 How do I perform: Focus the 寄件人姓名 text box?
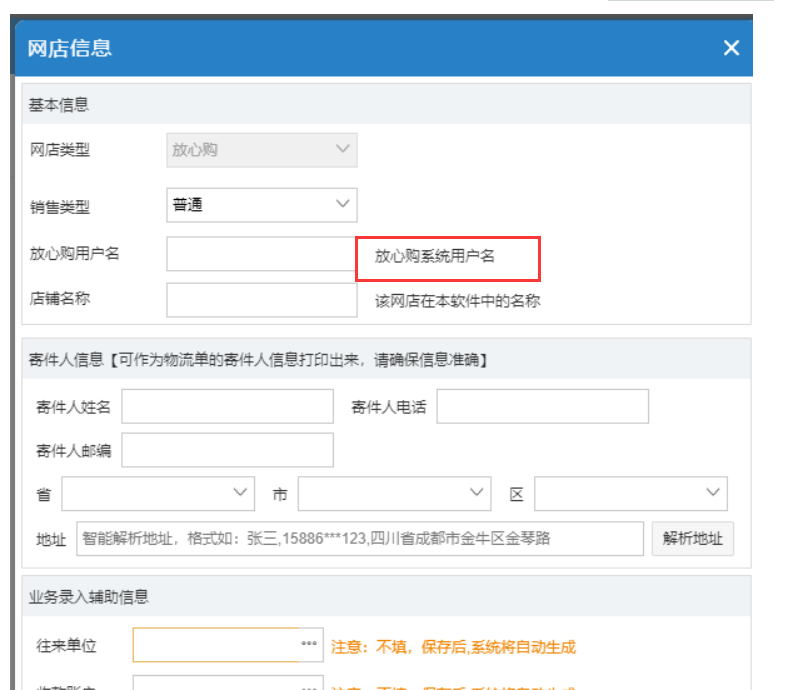click(x=227, y=406)
